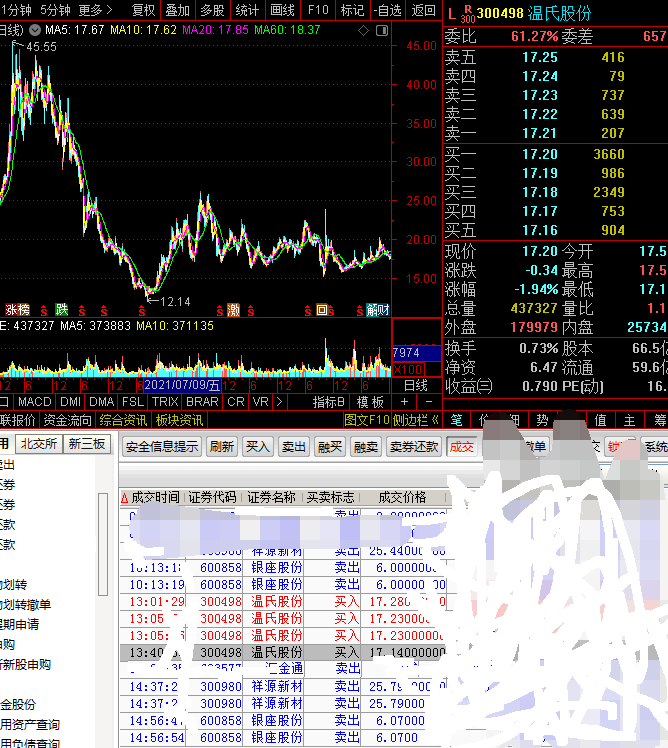The height and width of the screenshot is (748, 668).
Task: Sort by the 证券代码 column header
Action: point(212,498)
